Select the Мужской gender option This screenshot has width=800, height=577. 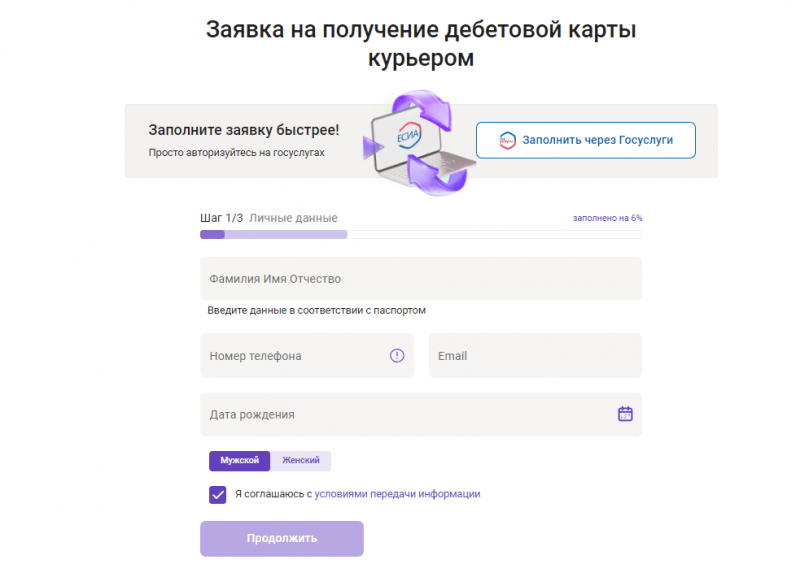239,461
